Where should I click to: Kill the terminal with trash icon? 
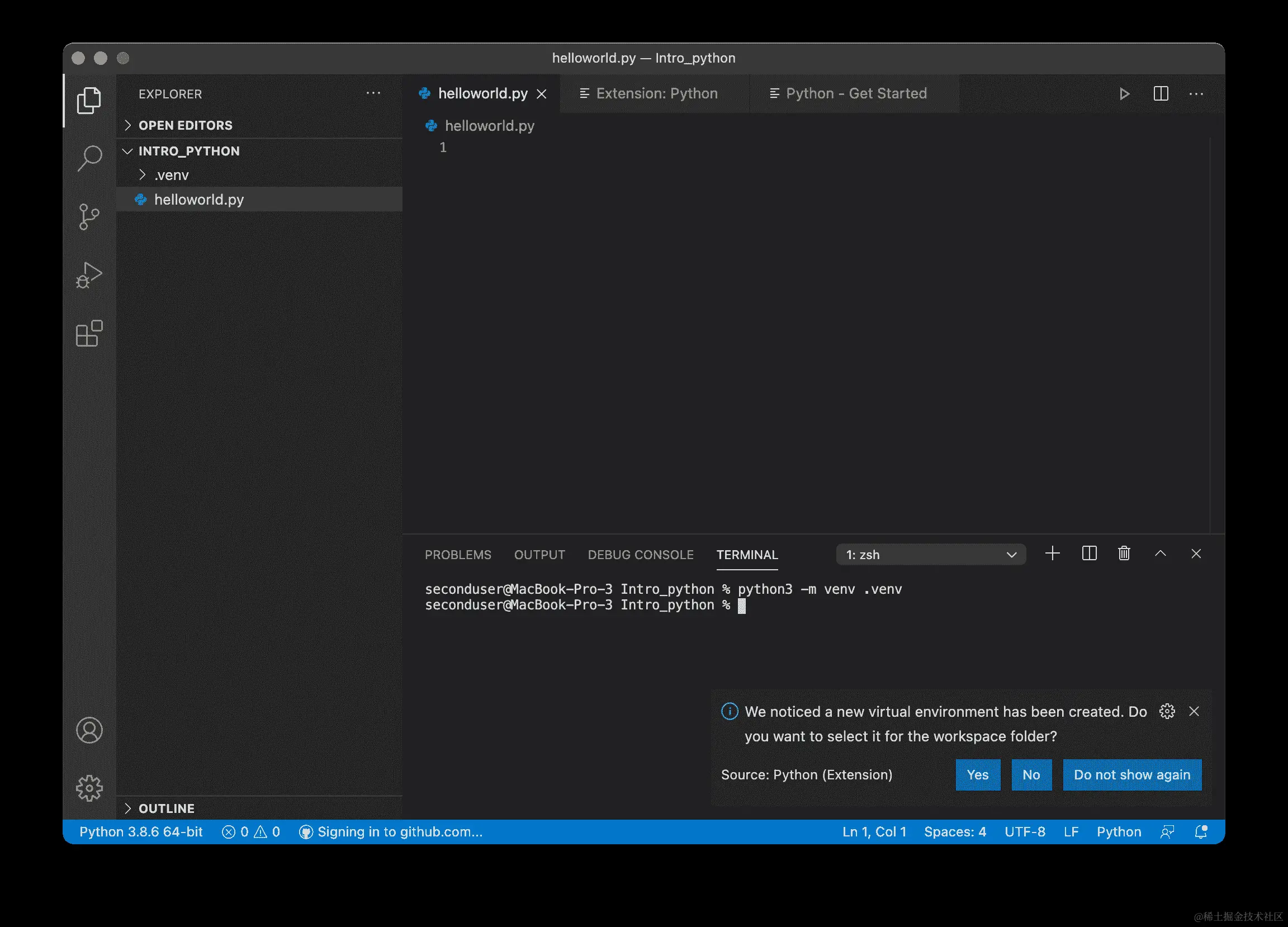pyautogui.click(x=1123, y=554)
